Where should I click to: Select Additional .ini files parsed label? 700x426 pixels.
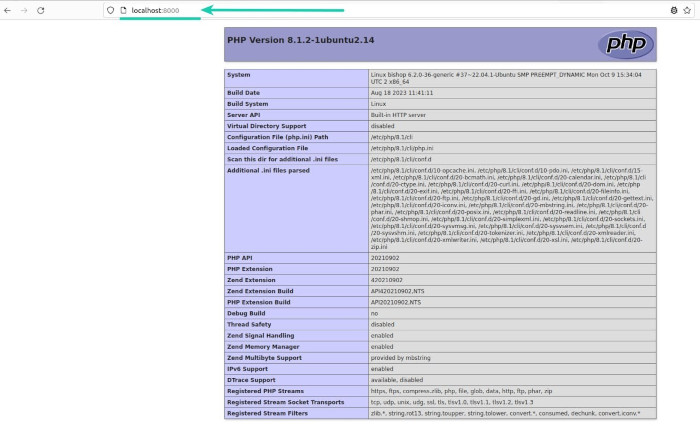[268, 171]
